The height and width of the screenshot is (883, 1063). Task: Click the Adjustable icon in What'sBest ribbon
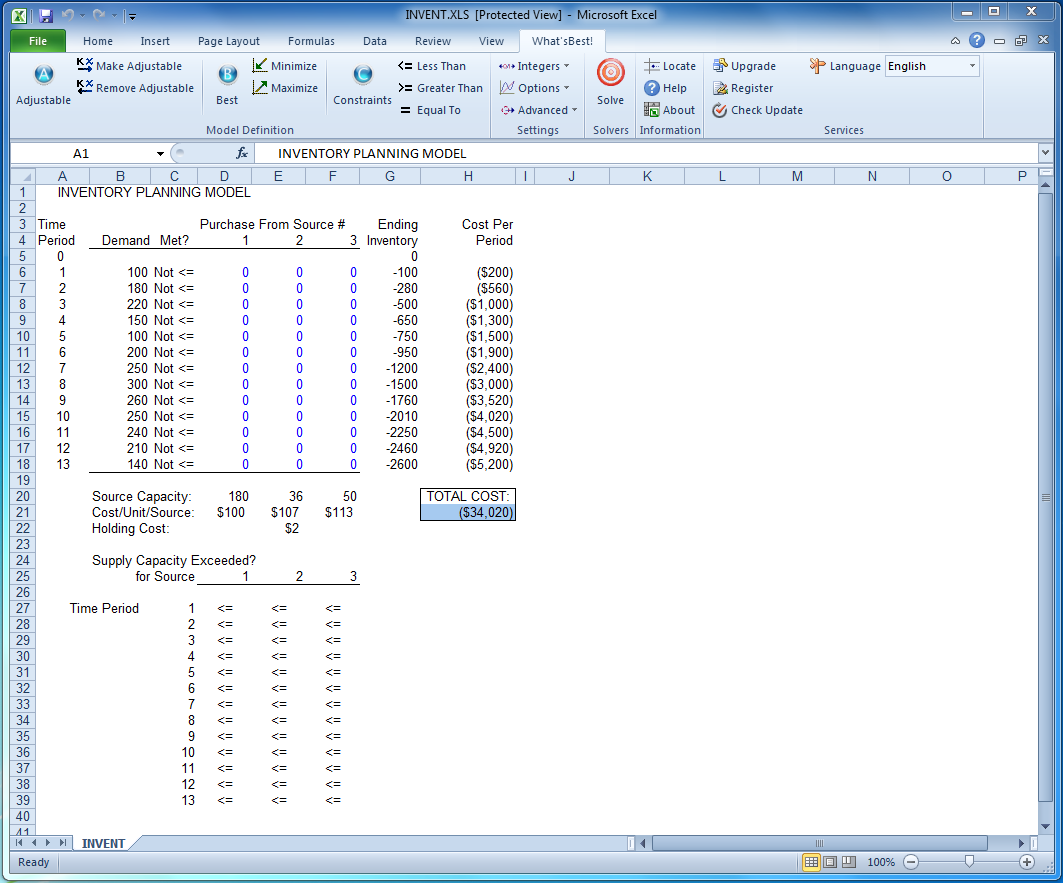tap(43, 77)
